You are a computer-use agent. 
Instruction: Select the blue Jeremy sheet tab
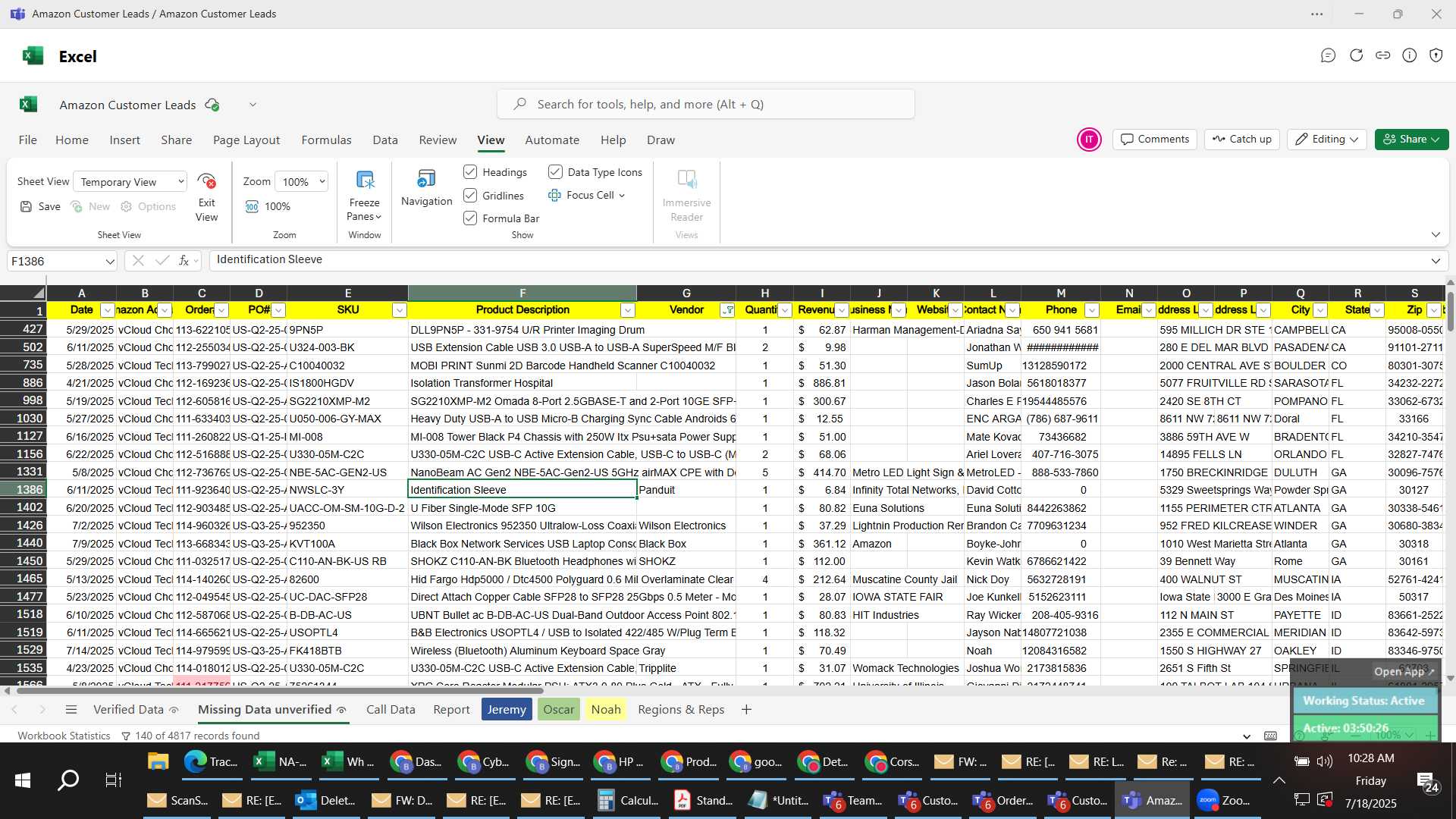pos(507,709)
